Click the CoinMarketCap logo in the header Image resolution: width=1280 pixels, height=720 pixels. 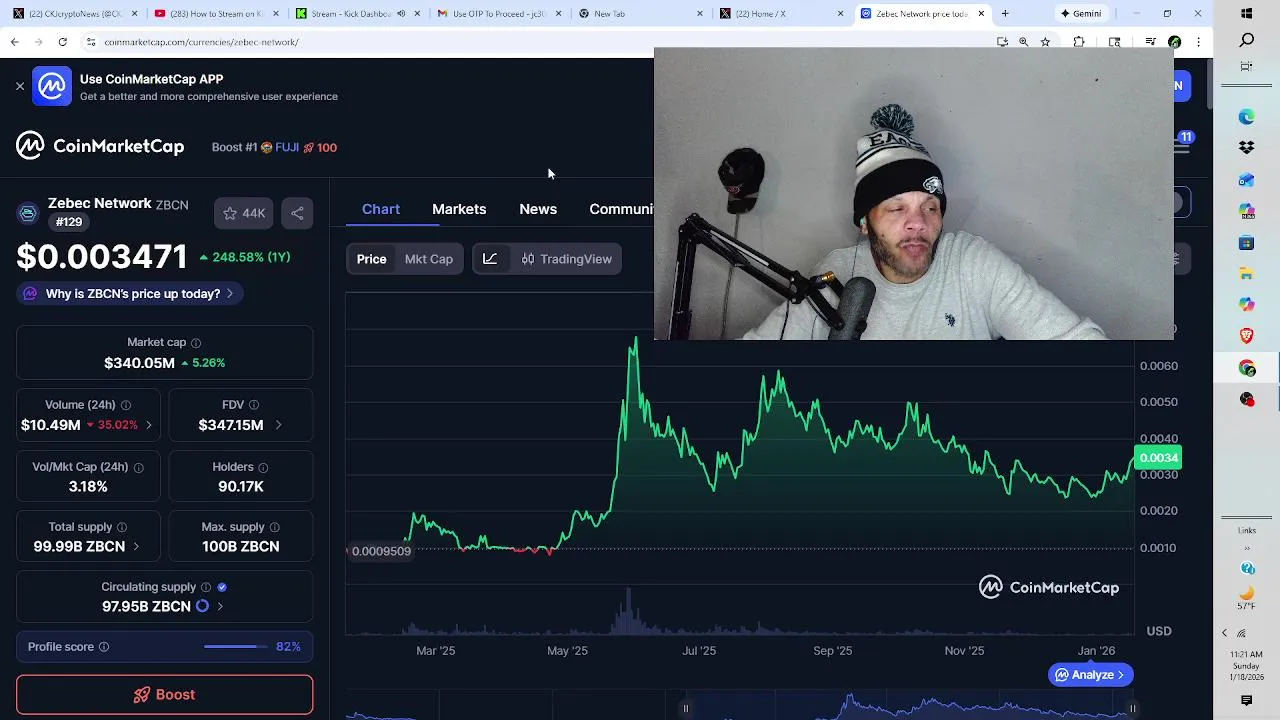[100, 146]
